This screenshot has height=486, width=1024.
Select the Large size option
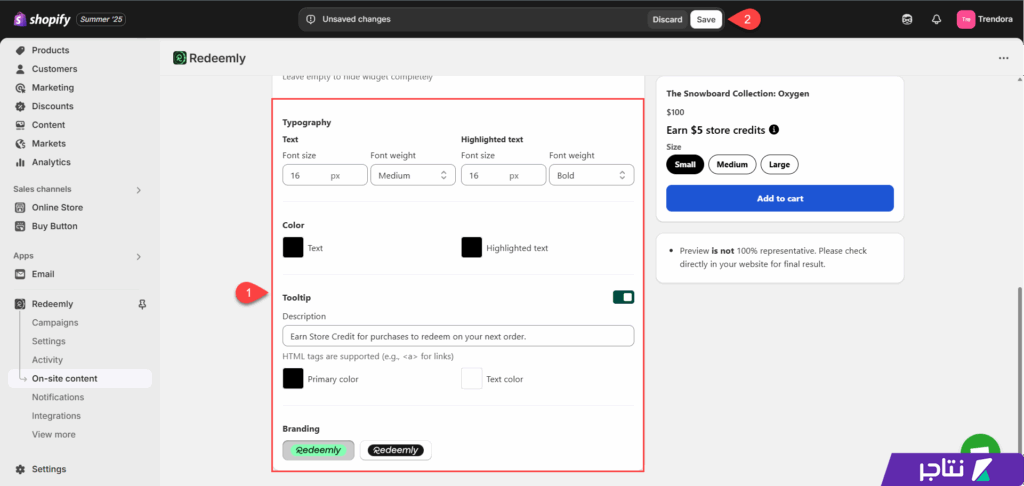pos(779,165)
